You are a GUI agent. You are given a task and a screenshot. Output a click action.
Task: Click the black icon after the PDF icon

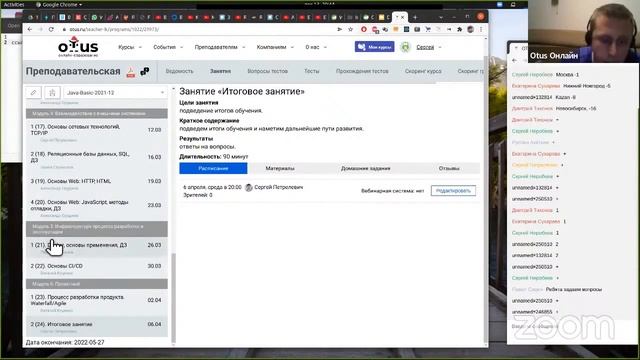point(144,72)
